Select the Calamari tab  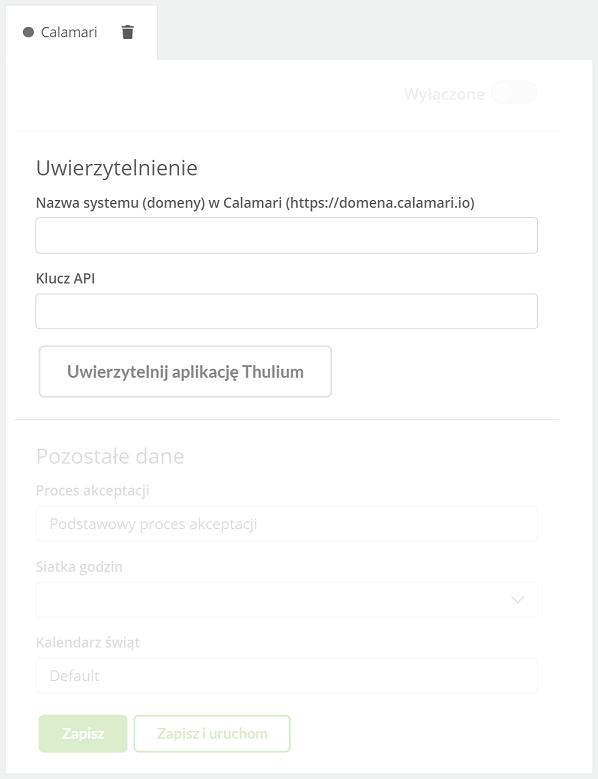point(69,32)
